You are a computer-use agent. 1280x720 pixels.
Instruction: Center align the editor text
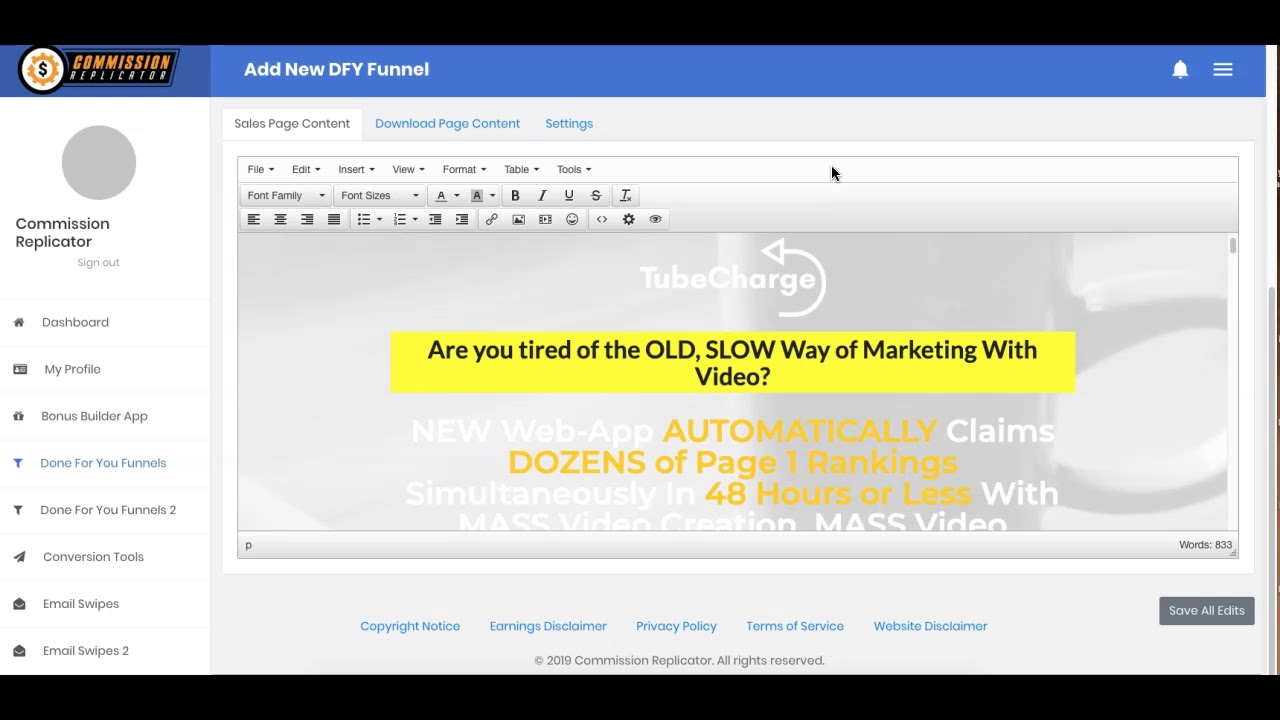[281, 219]
